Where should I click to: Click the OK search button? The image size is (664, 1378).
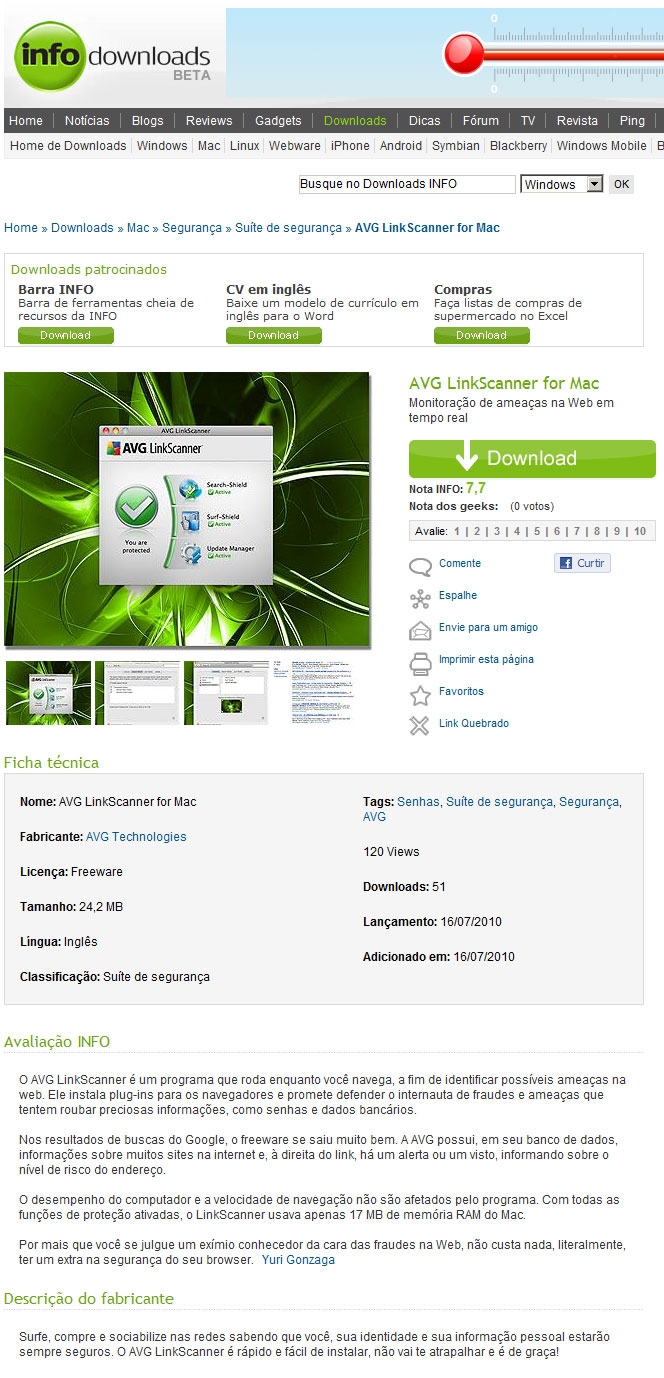tap(621, 184)
